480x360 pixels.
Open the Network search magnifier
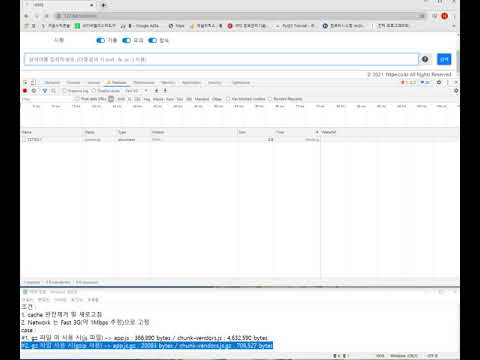click(53, 91)
